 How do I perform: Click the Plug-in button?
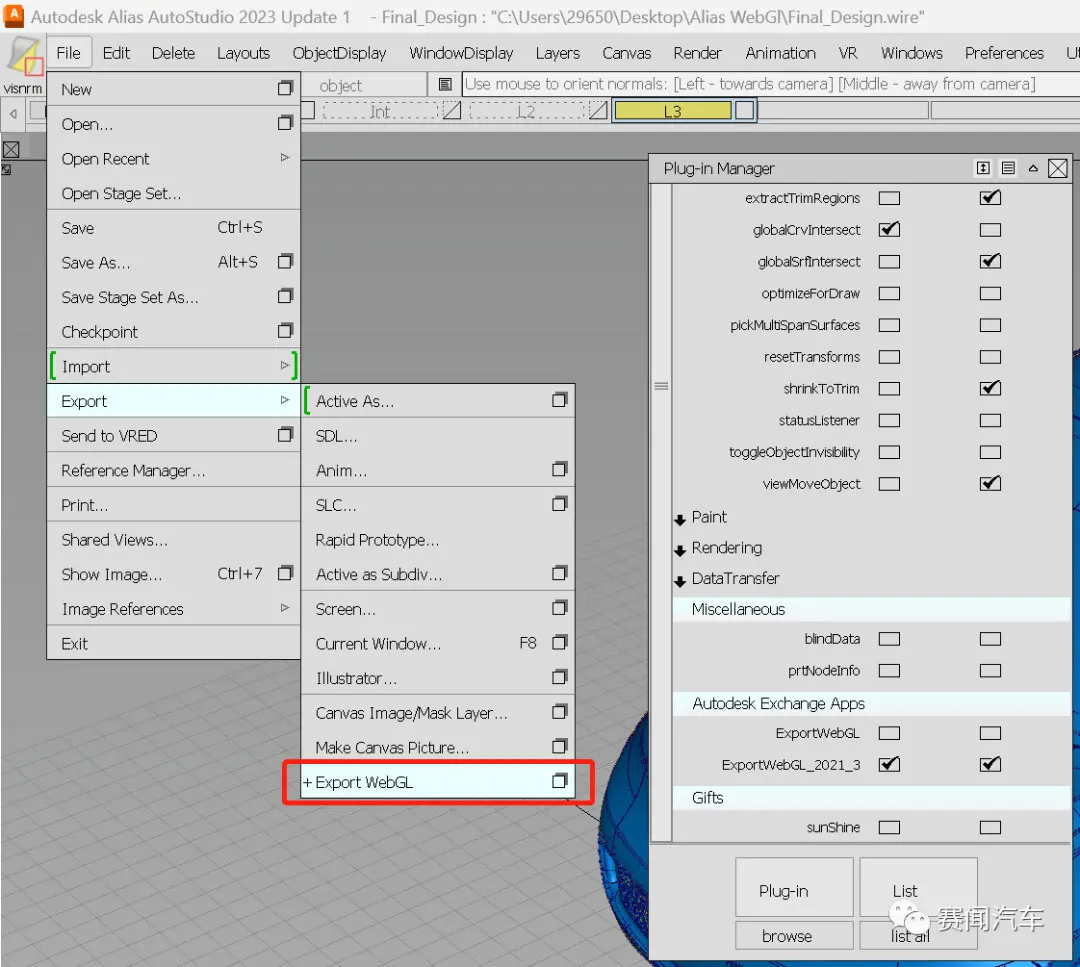click(x=794, y=887)
